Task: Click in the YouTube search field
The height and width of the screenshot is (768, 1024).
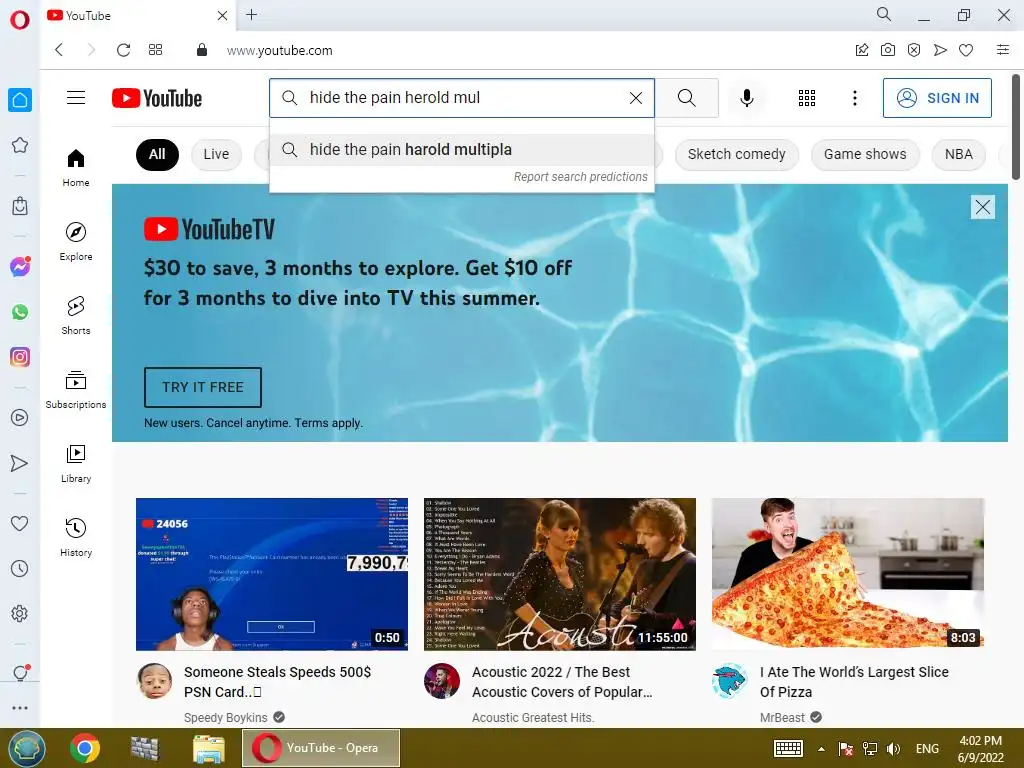Action: pyautogui.click(x=462, y=98)
